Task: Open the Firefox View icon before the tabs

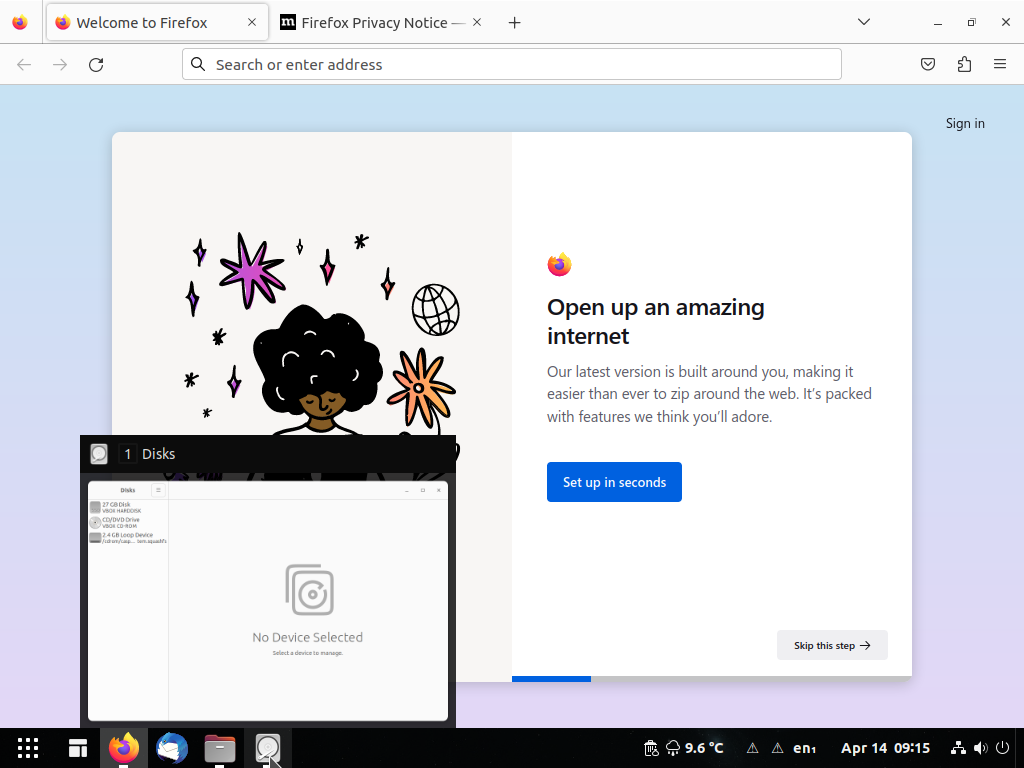Action: tap(20, 22)
